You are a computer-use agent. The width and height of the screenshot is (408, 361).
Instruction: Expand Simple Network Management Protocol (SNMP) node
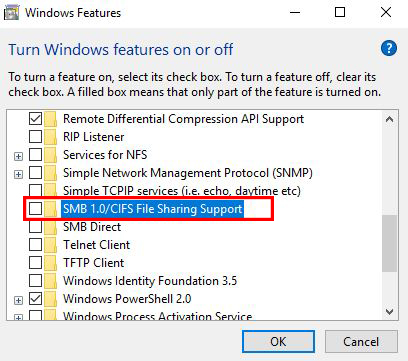19,174
